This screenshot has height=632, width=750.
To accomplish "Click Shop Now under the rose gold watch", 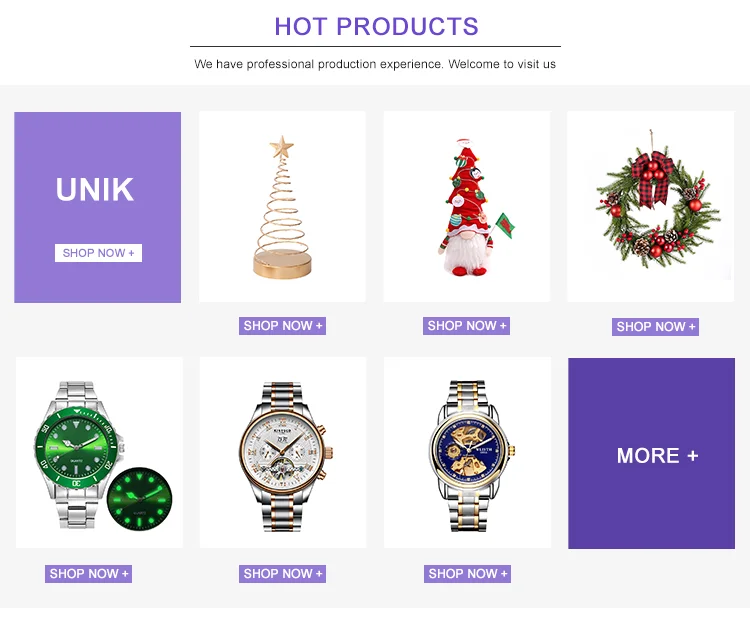I will (x=282, y=574).
